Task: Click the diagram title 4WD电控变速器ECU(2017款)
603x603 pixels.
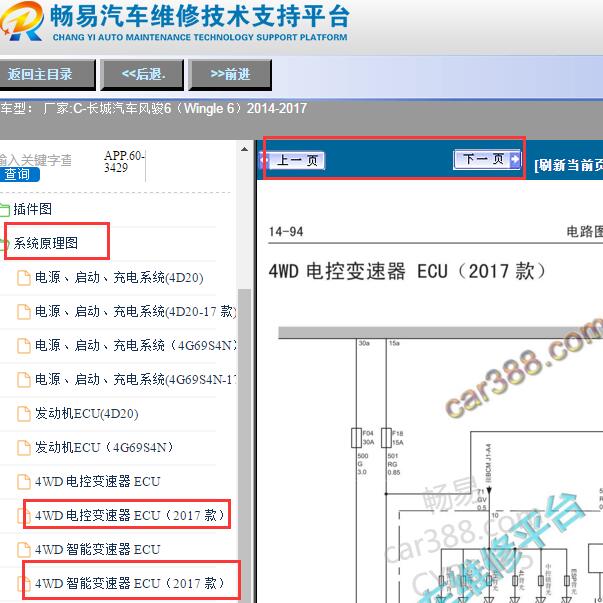Action: tap(407, 271)
